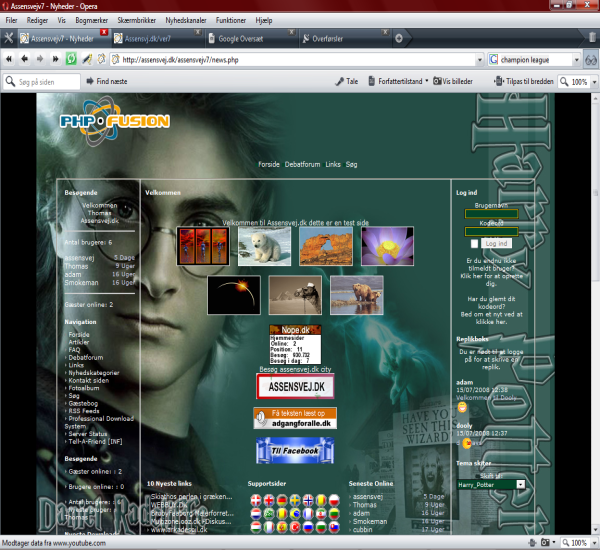This screenshot has height=550, width=600.
Task: Click the champion league search field
Action: click(x=535, y=60)
